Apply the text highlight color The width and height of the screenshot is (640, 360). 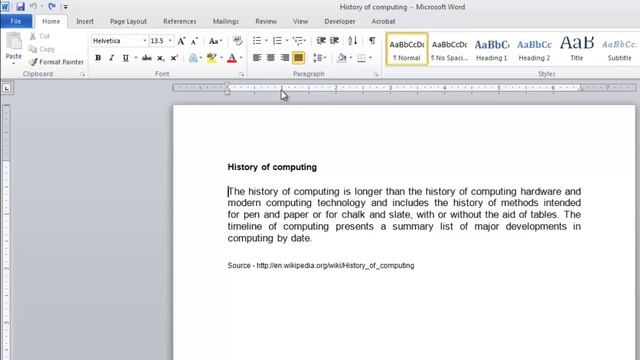coord(211,58)
